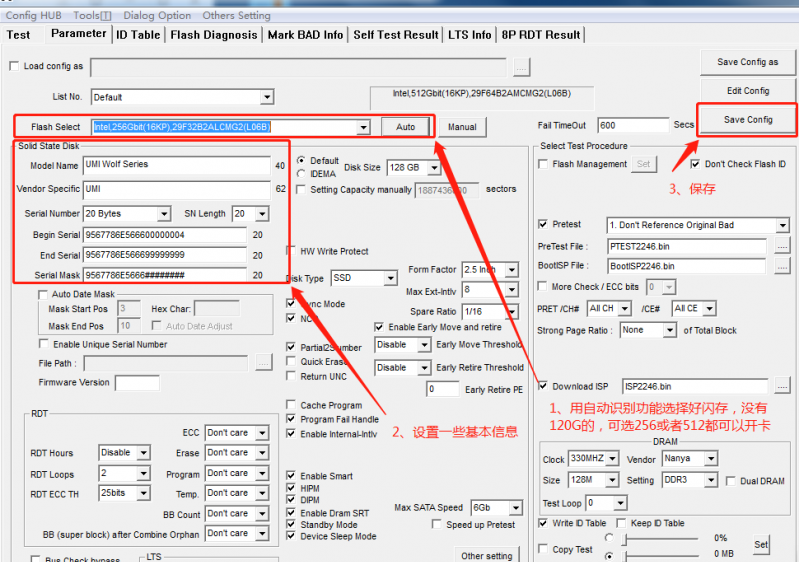Screen dimensions: 799x562
Task: Open Pretest mode dropdown
Action: coord(783,225)
